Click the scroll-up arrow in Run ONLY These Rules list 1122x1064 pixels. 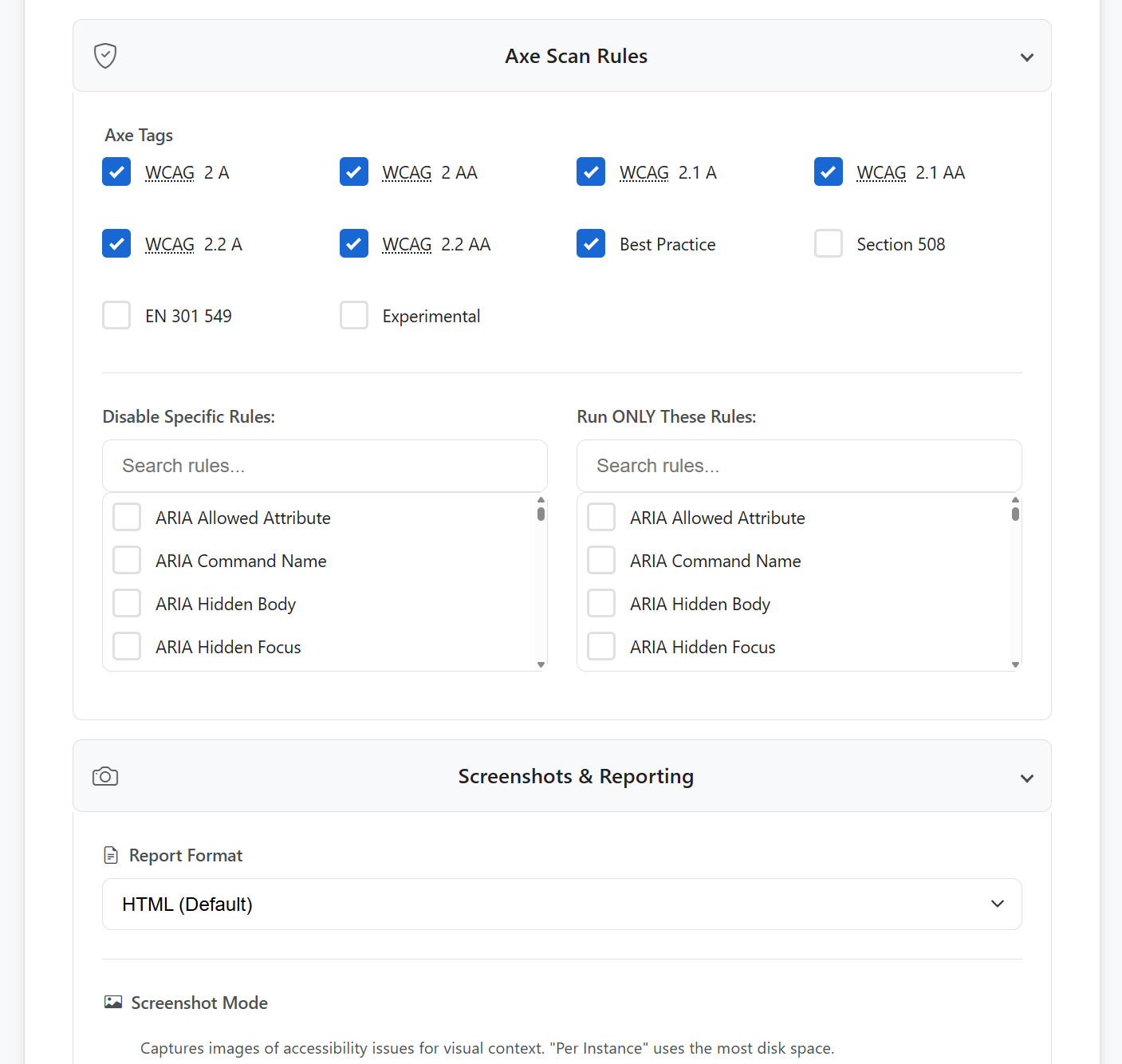point(1015,500)
